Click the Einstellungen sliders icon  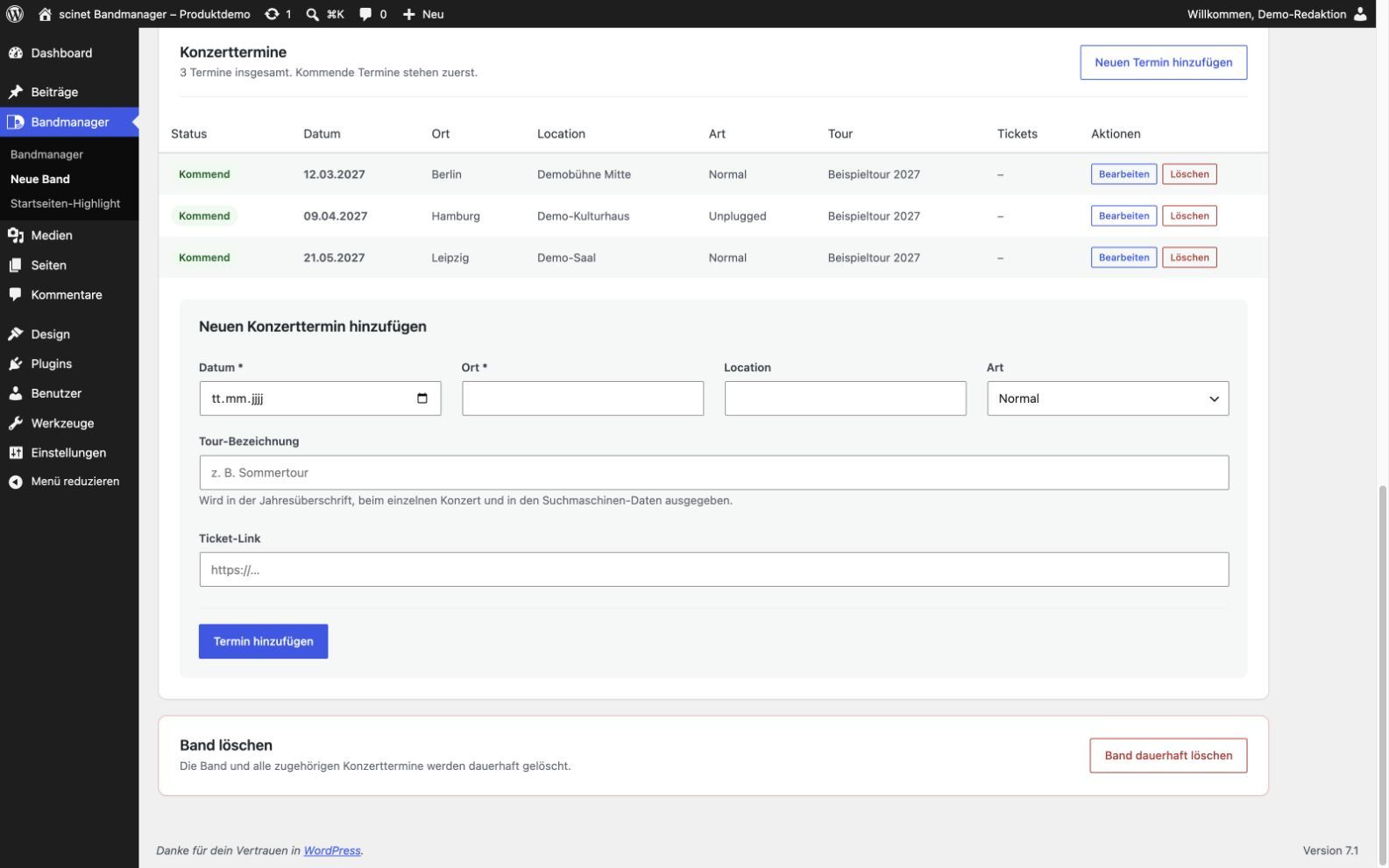pyautogui.click(x=16, y=453)
